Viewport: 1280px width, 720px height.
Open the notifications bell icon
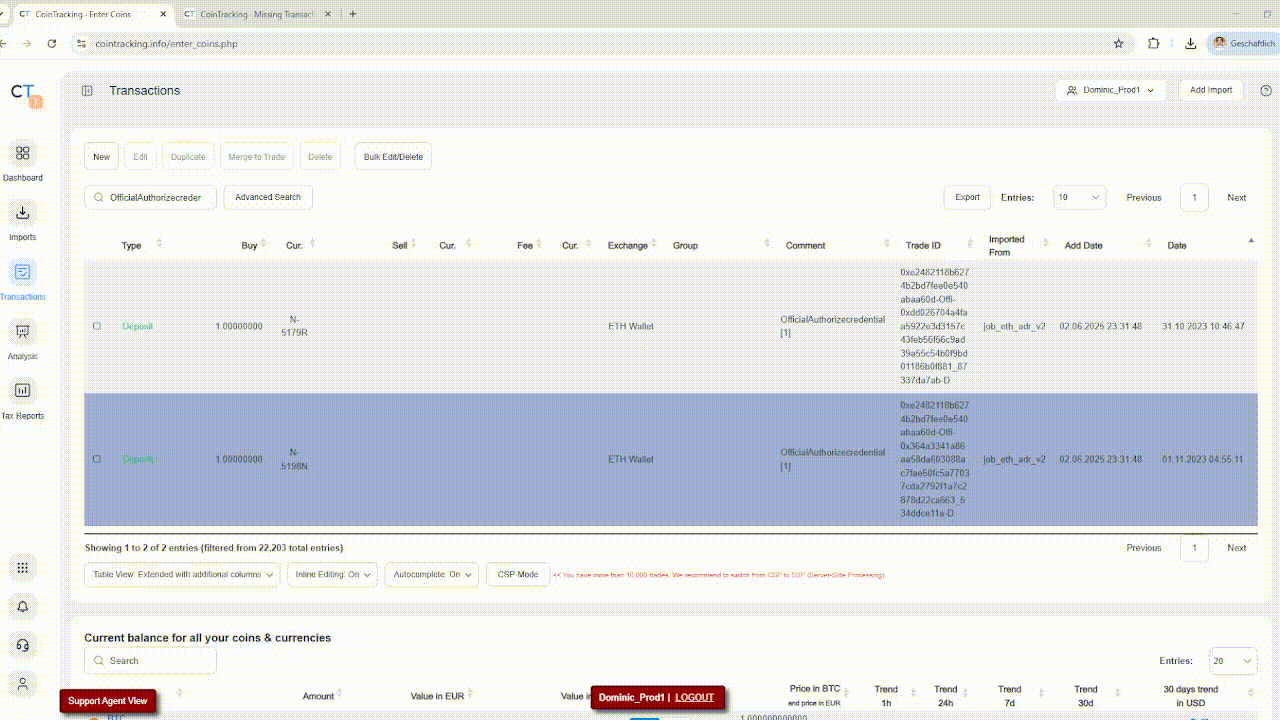click(23, 607)
